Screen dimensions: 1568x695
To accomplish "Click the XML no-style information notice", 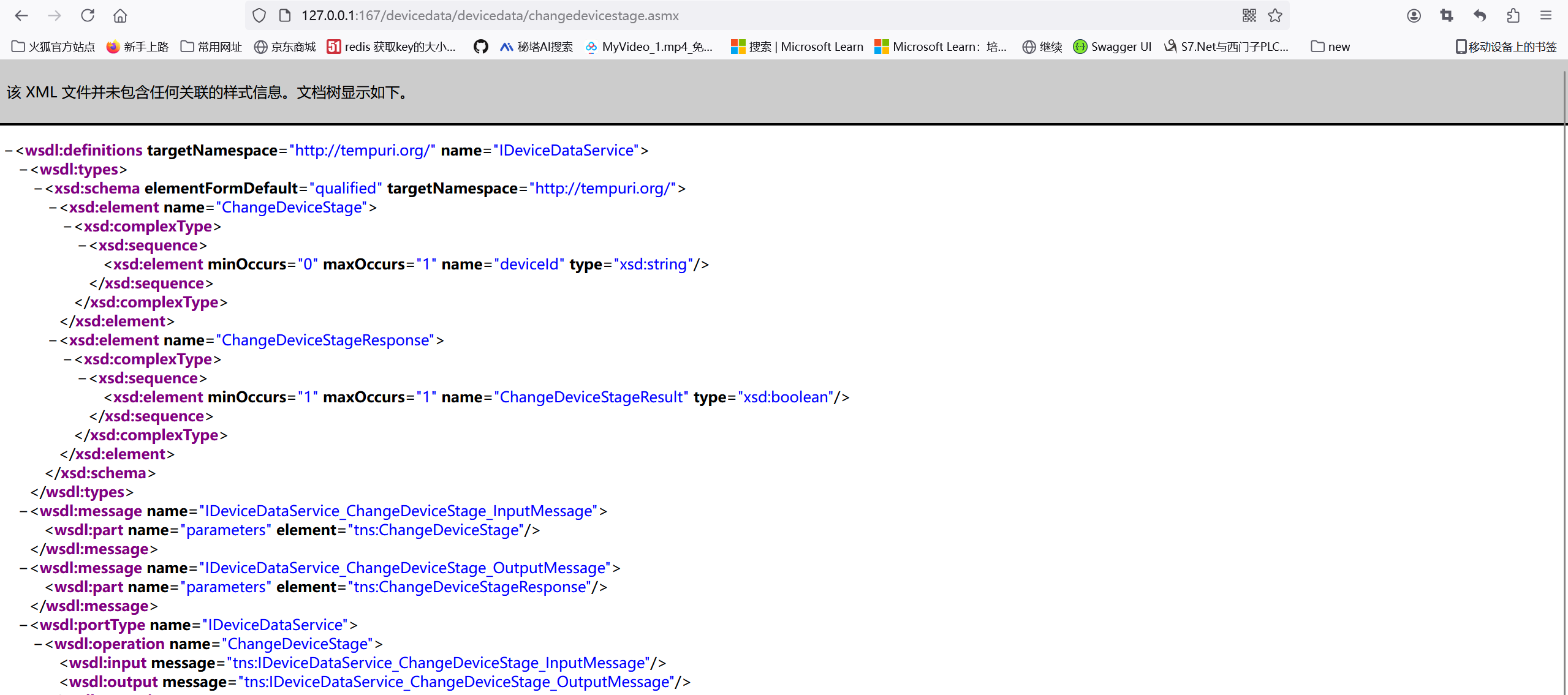I will pyautogui.click(x=208, y=92).
